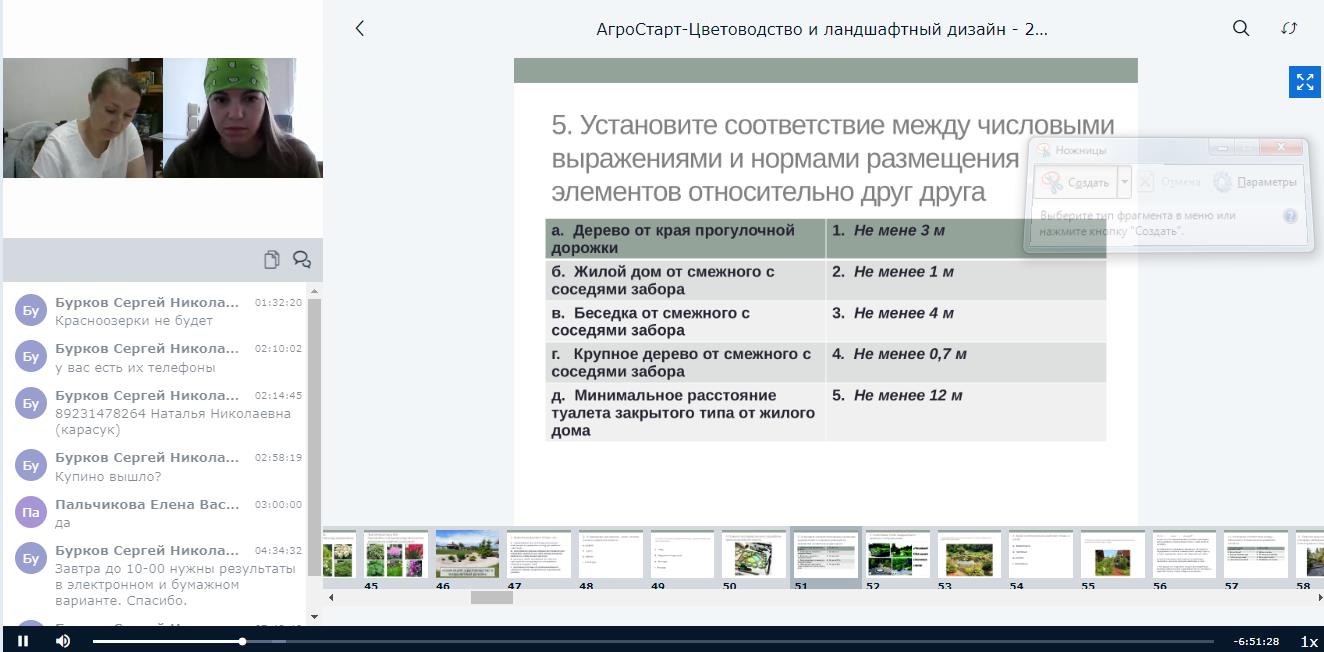Open Параметры in the Ножницы window

click(1255, 182)
